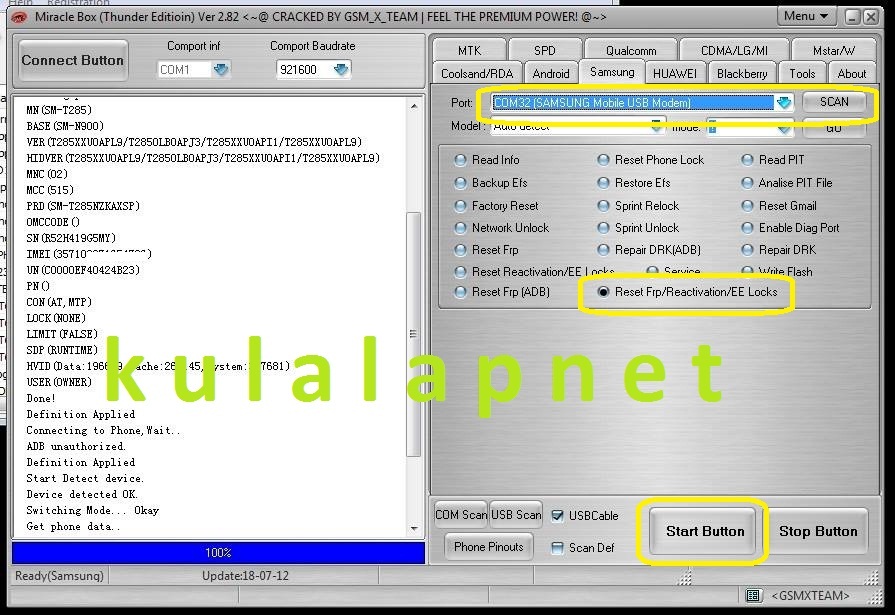
Task: Open the Menu dropdown in title bar
Action: pyautogui.click(x=806, y=17)
